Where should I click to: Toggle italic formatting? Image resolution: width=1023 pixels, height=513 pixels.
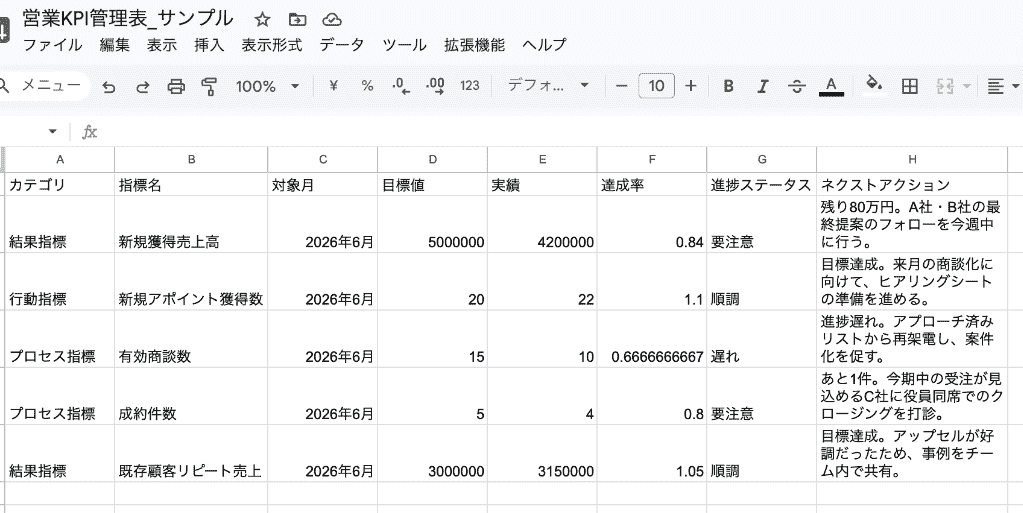[x=763, y=86]
